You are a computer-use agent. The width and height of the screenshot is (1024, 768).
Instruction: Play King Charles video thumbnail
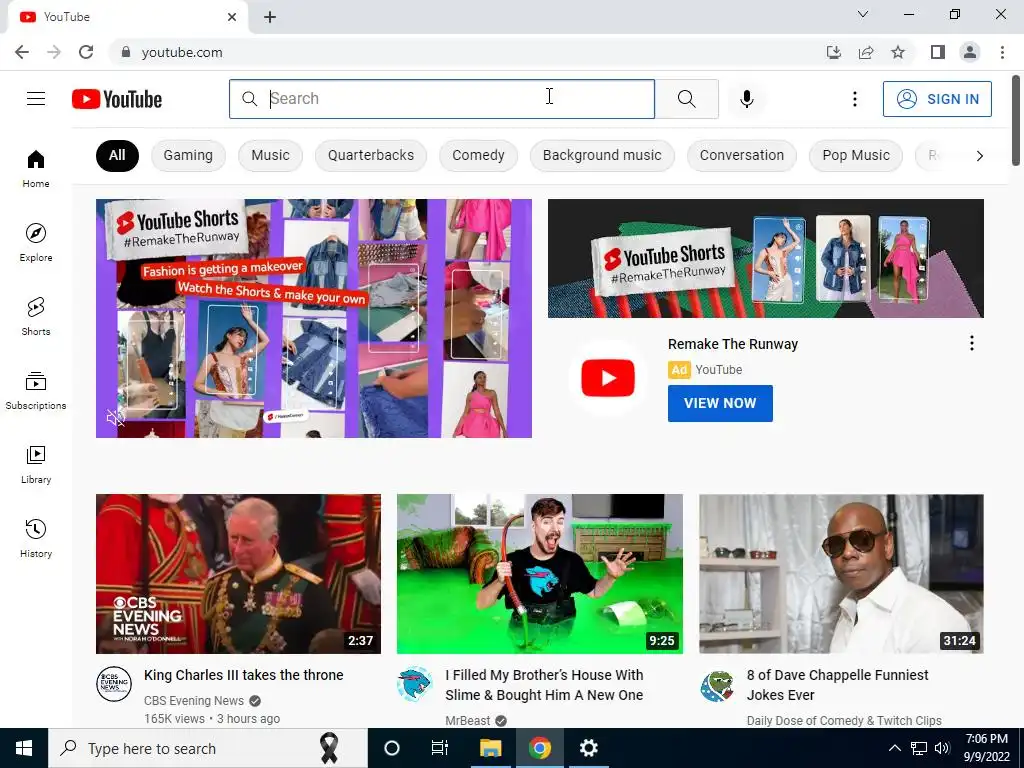click(238, 573)
